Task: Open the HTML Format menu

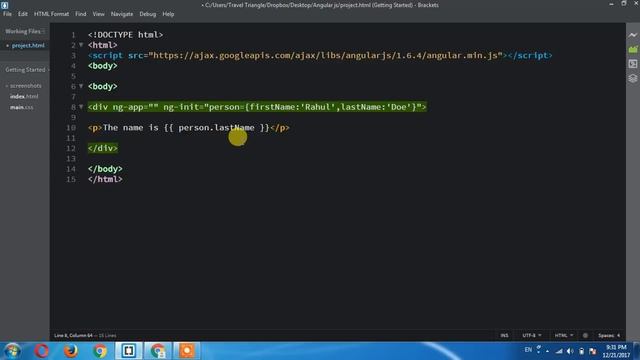Action: pos(51,14)
